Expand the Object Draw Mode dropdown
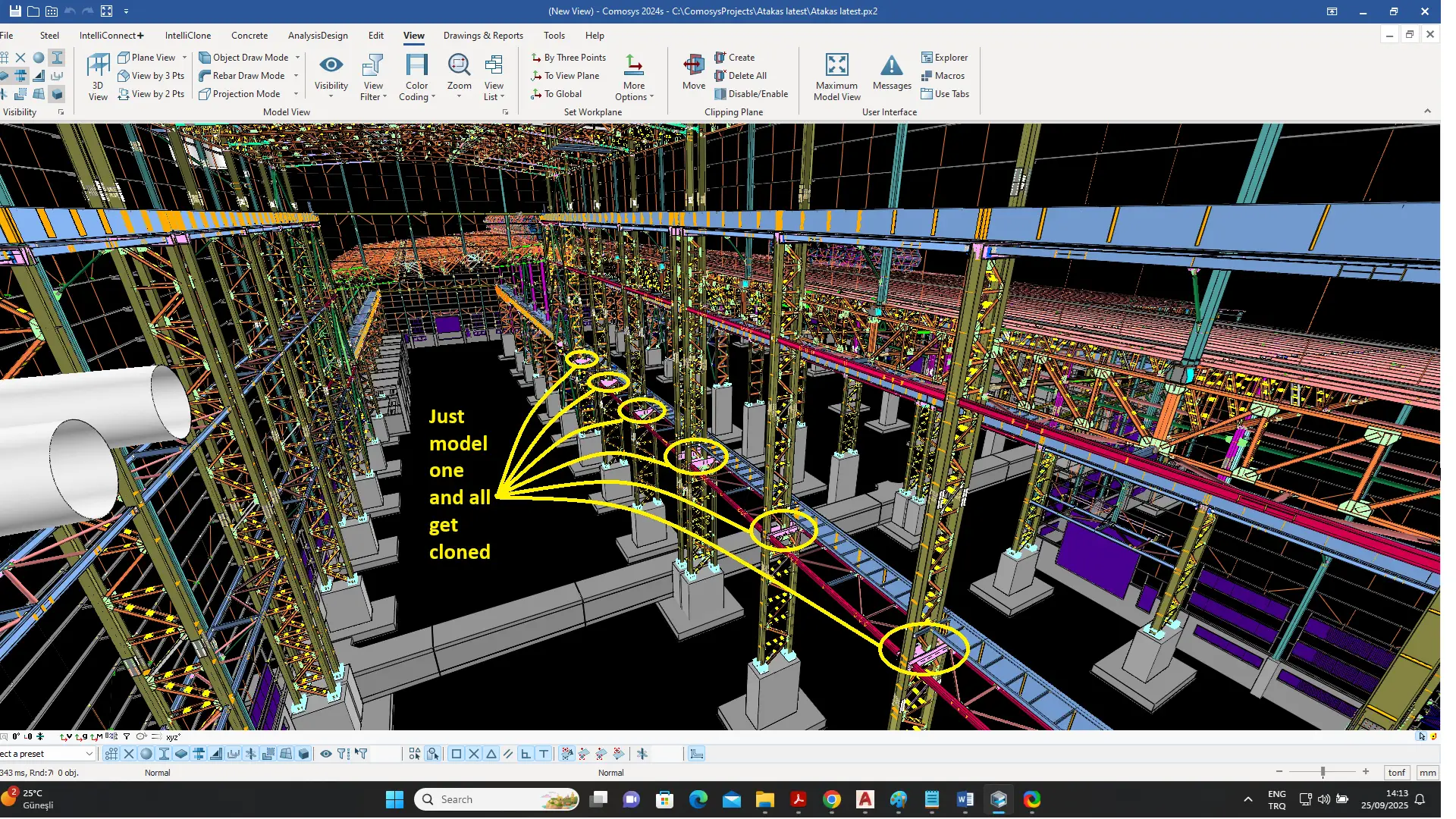This screenshot has height=819, width=1456. 297,58
